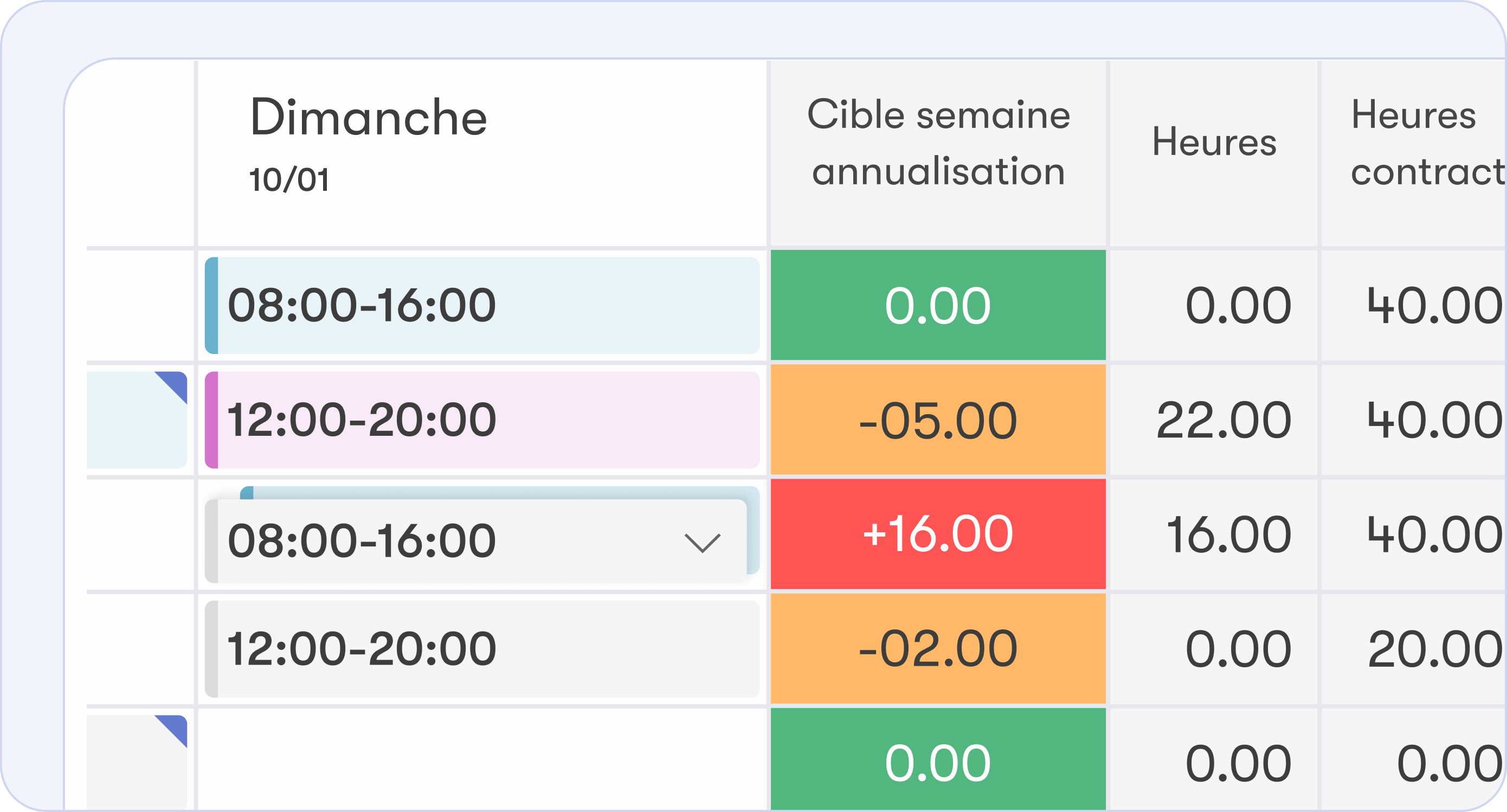Click the 16.00 hours value
Viewport: 1507px width, 812px height.
pos(1228,534)
